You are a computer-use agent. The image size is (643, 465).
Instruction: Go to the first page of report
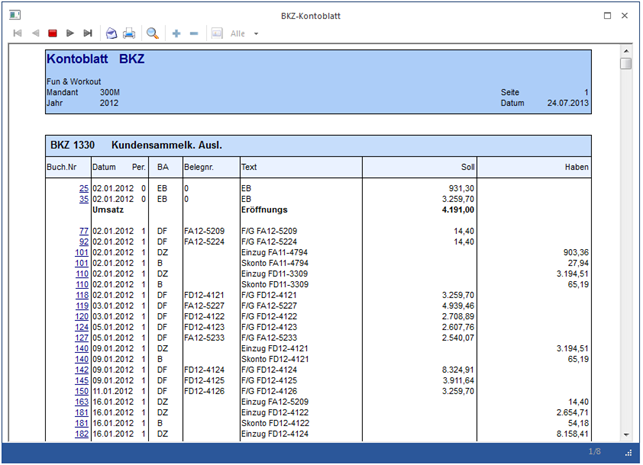[x=17, y=33]
